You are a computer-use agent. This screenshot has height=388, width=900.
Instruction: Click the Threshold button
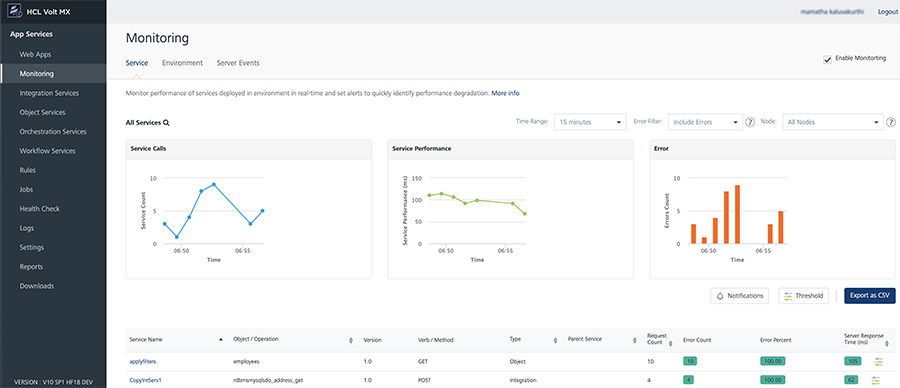(x=804, y=296)
